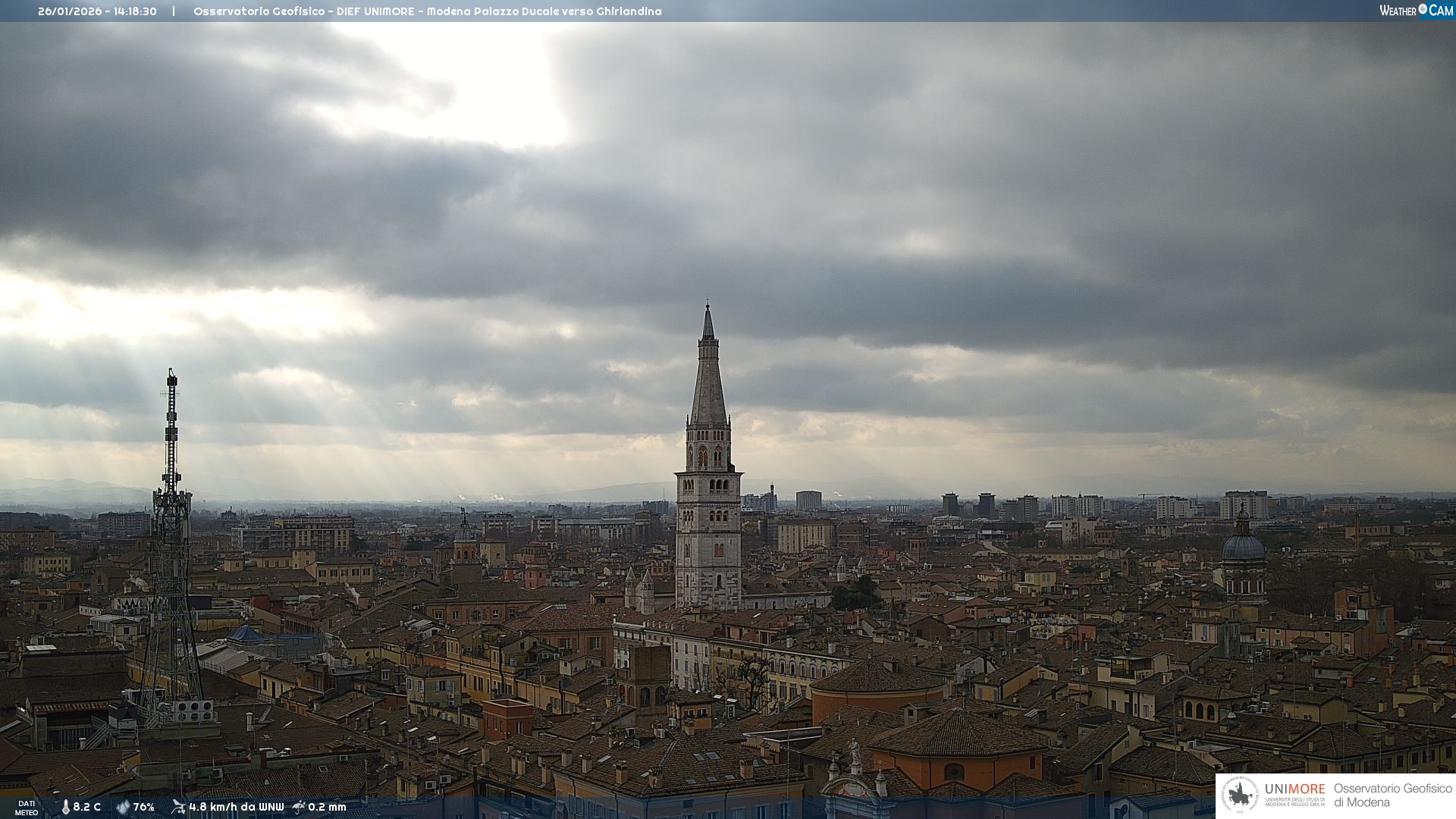
Task: Click the DATI METEO label
Action: pos(27,808)
